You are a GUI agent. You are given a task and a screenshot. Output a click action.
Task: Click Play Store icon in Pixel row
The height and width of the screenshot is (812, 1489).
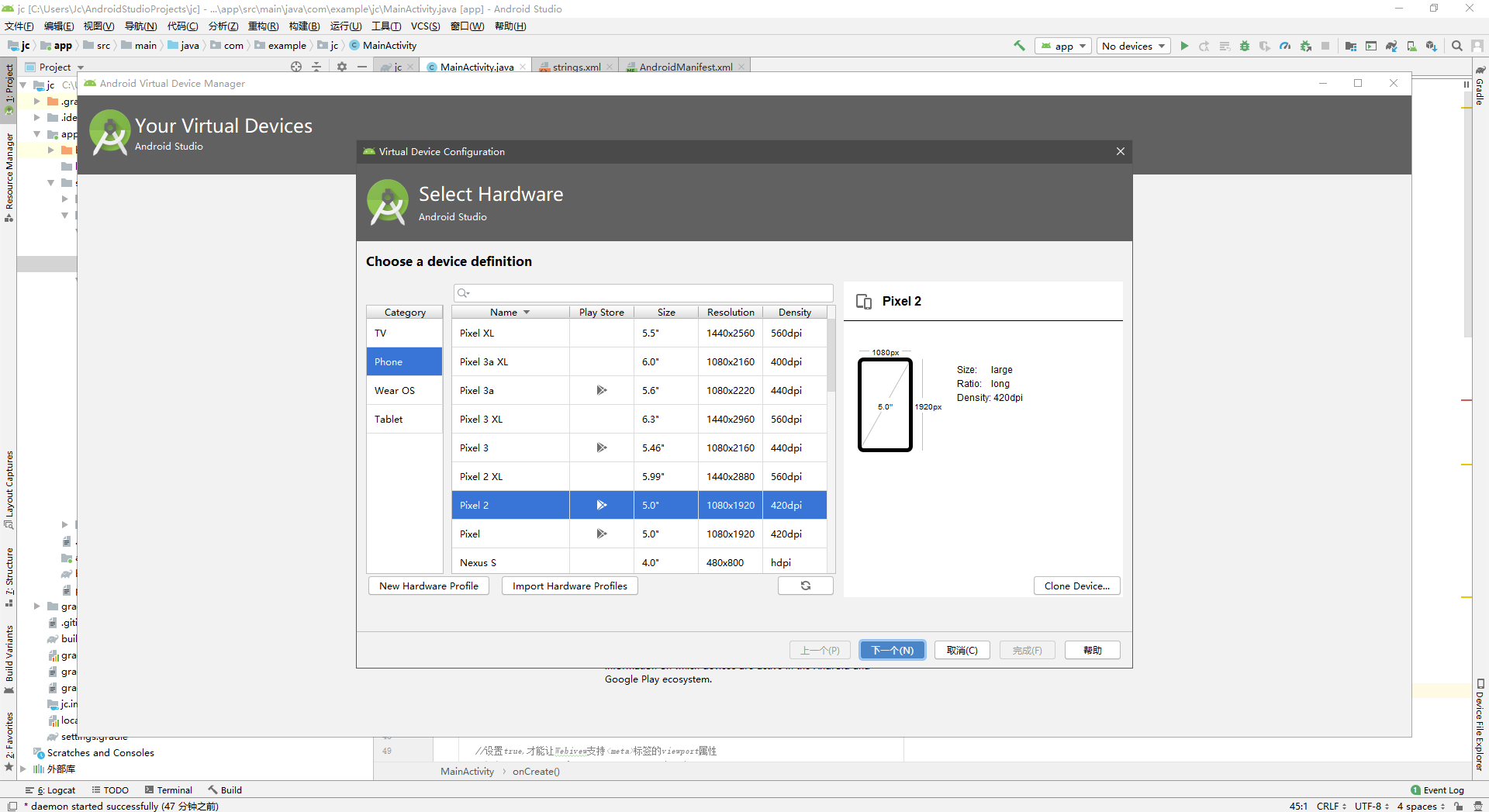point(602,534)
